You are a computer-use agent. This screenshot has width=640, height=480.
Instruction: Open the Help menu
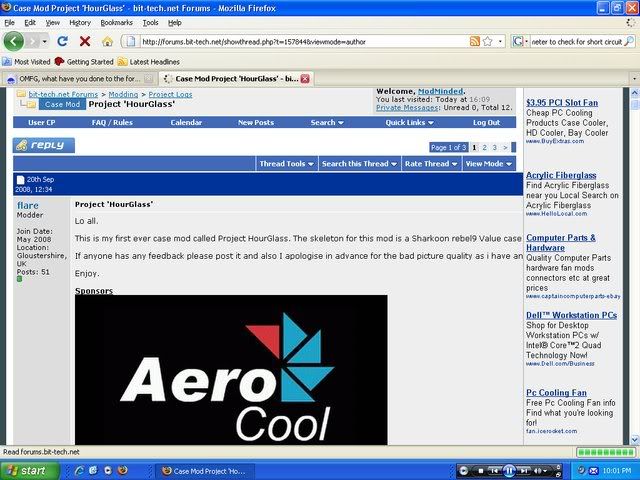tap(175, 22)
